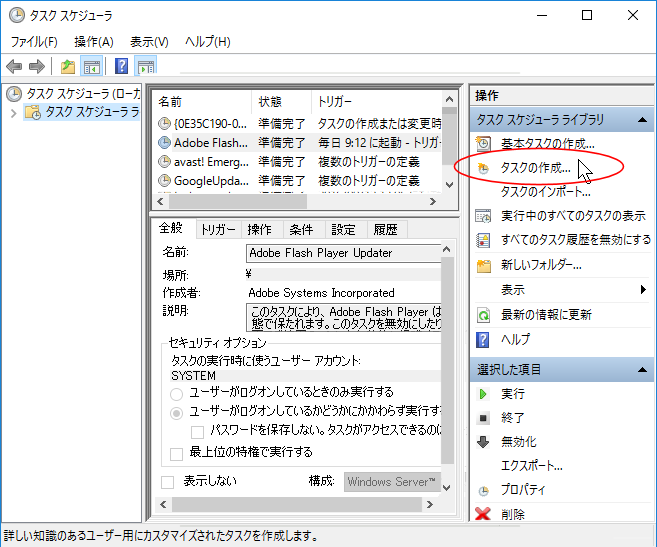Click the green Run (実行) icon
This screenshot has width=657, height=547.
(484, 394)
